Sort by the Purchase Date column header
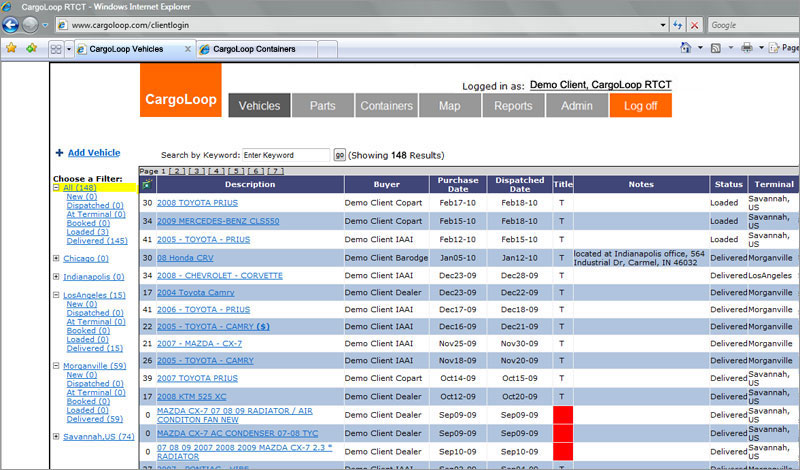Image resolution: width=800 pixels, height=470 pixels. pos(458,184)
